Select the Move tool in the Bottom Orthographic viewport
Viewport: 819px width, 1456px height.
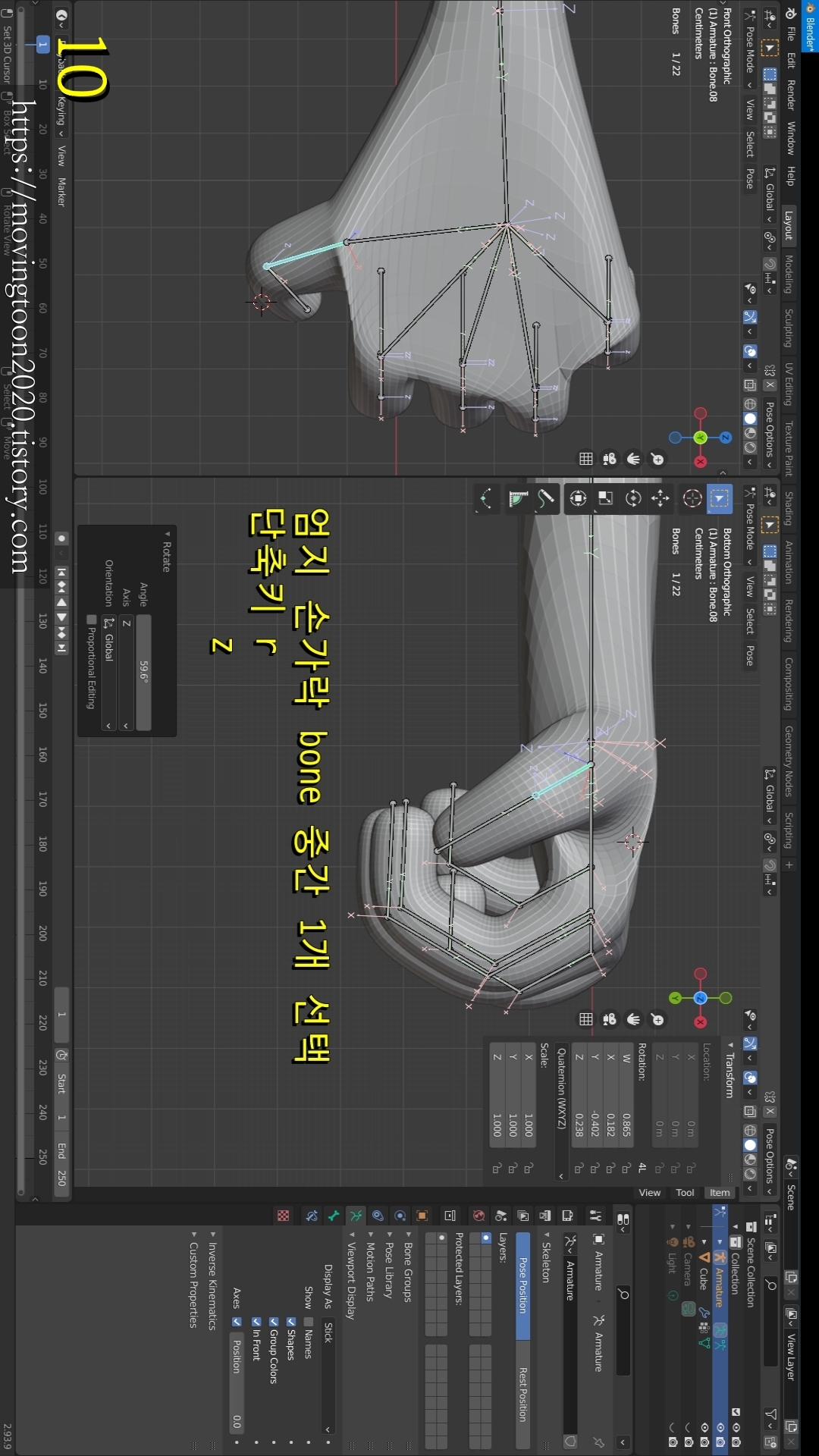pyautogui.click(x=661, y=498)
